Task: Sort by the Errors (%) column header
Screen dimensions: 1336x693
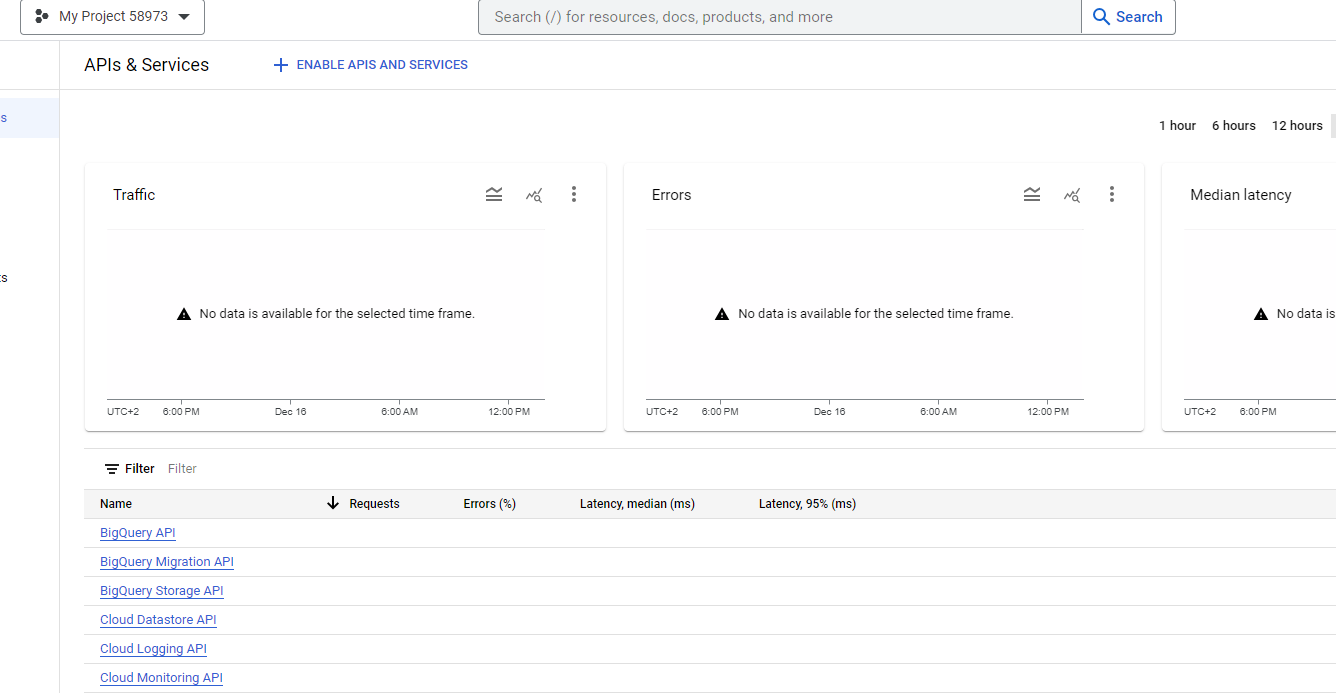Action: pos(489,504)
